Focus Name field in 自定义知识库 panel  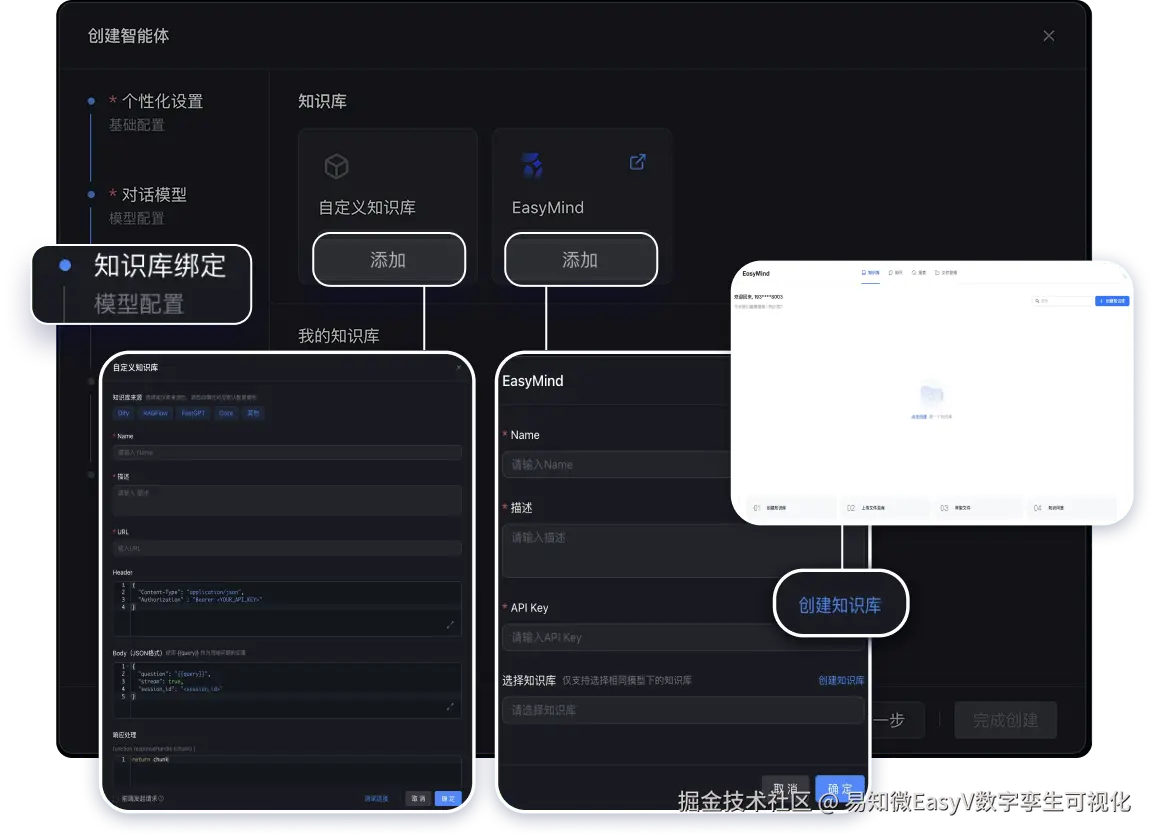287,452
